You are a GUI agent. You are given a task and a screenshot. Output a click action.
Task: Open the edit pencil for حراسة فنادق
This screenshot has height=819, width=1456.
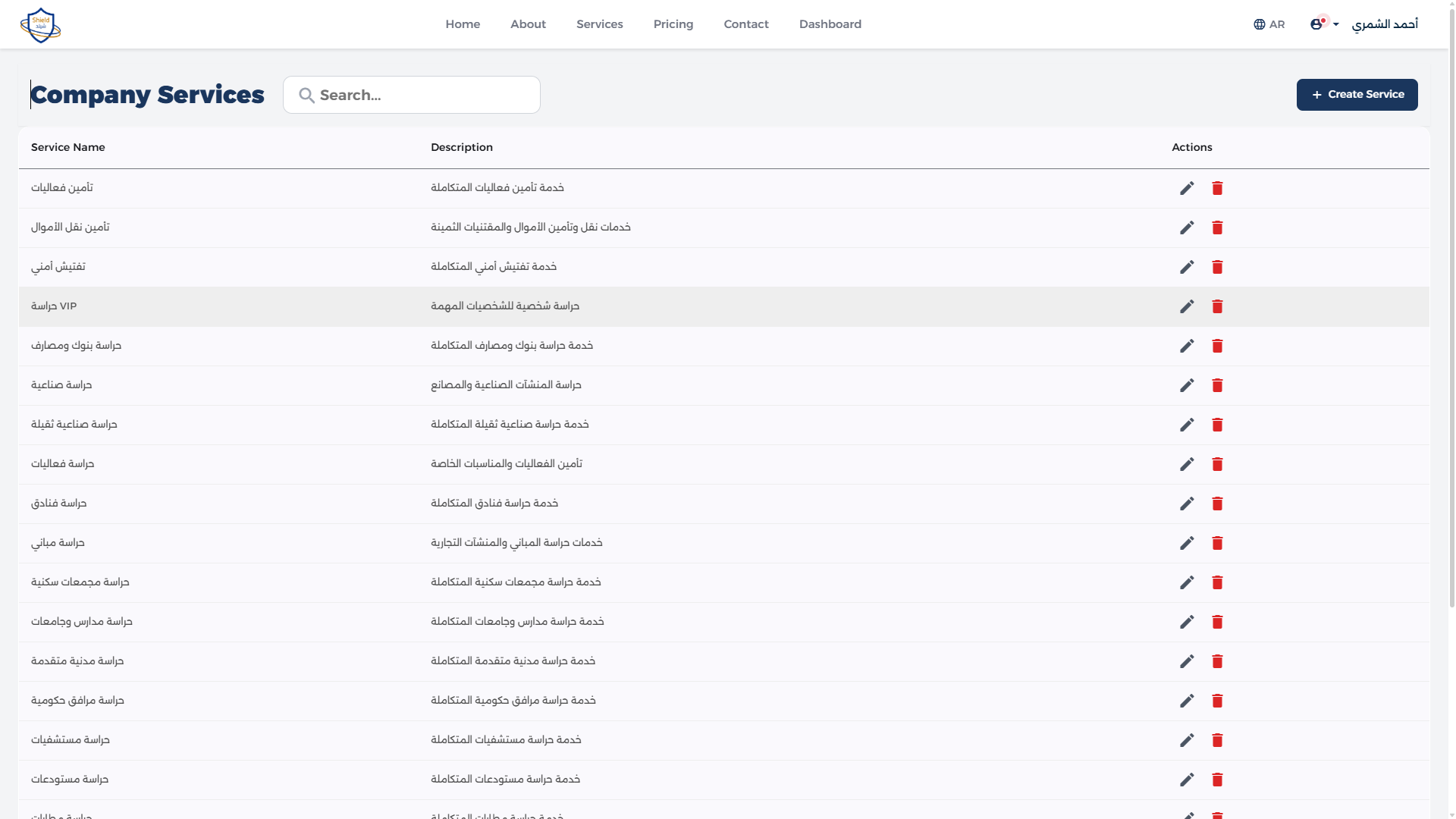(1187, 503)
